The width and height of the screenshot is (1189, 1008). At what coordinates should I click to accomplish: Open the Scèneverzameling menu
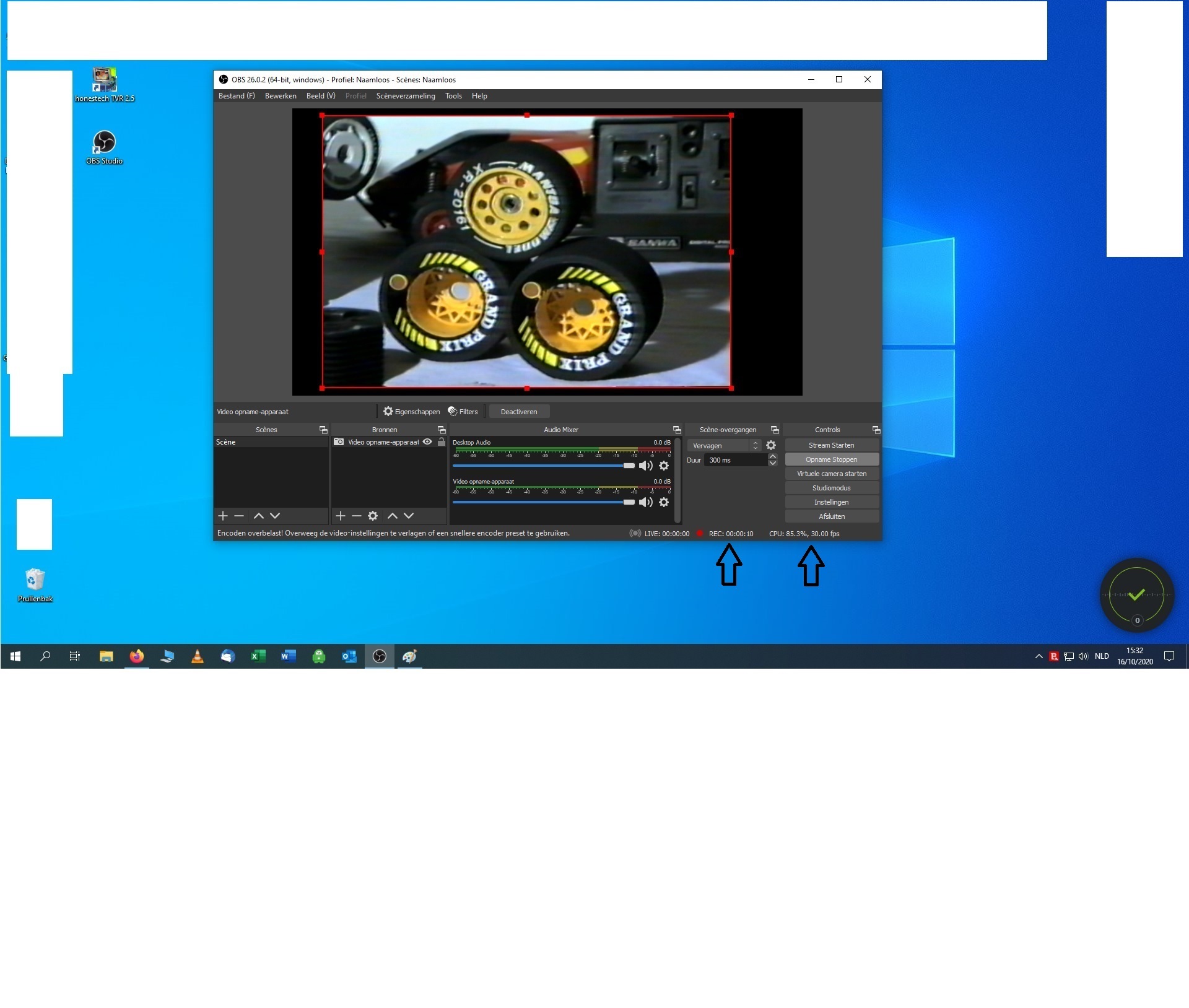pyautogui.click(x=406, y=96)
